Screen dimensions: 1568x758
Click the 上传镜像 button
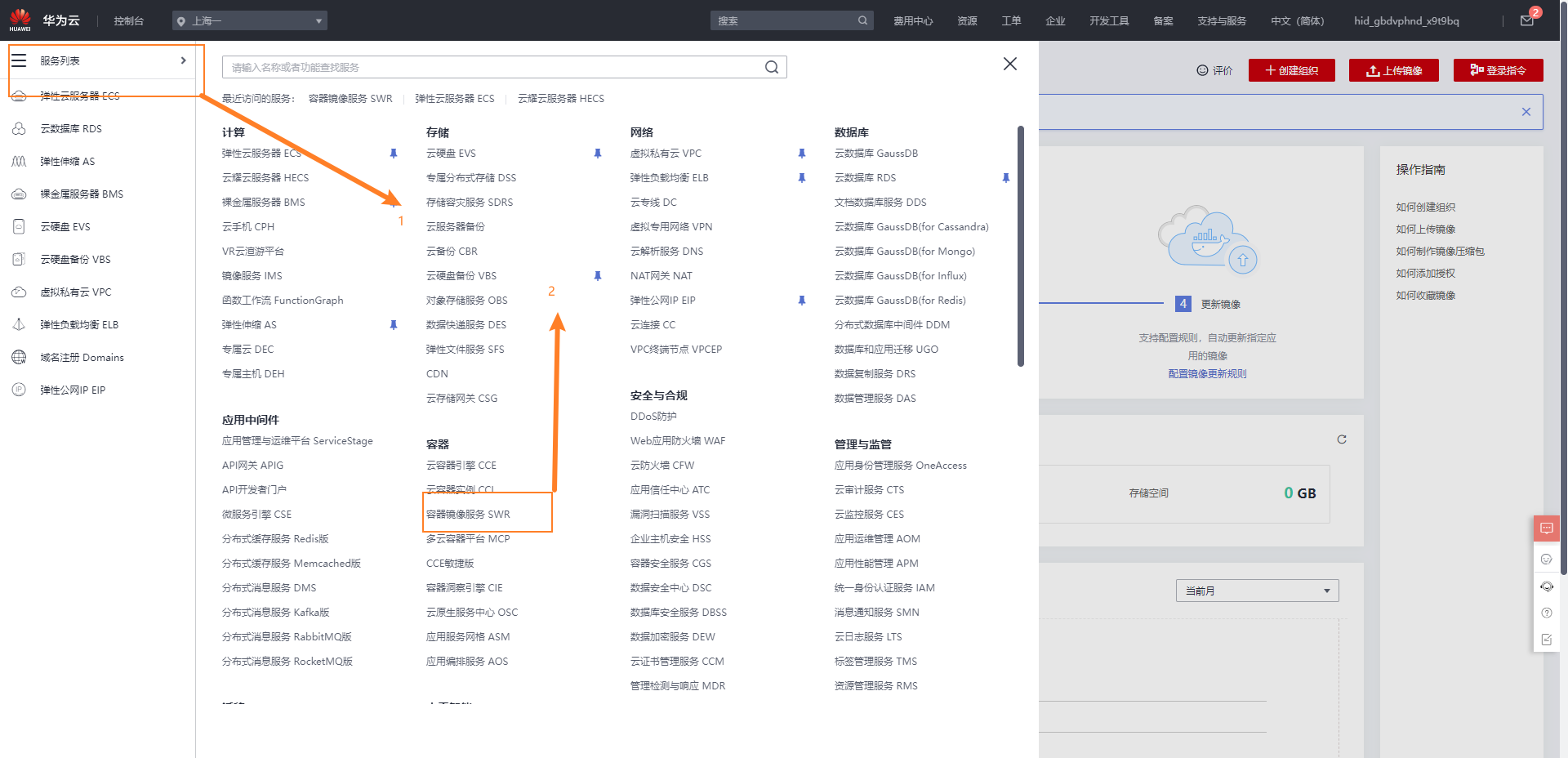tap(1394, 70)
